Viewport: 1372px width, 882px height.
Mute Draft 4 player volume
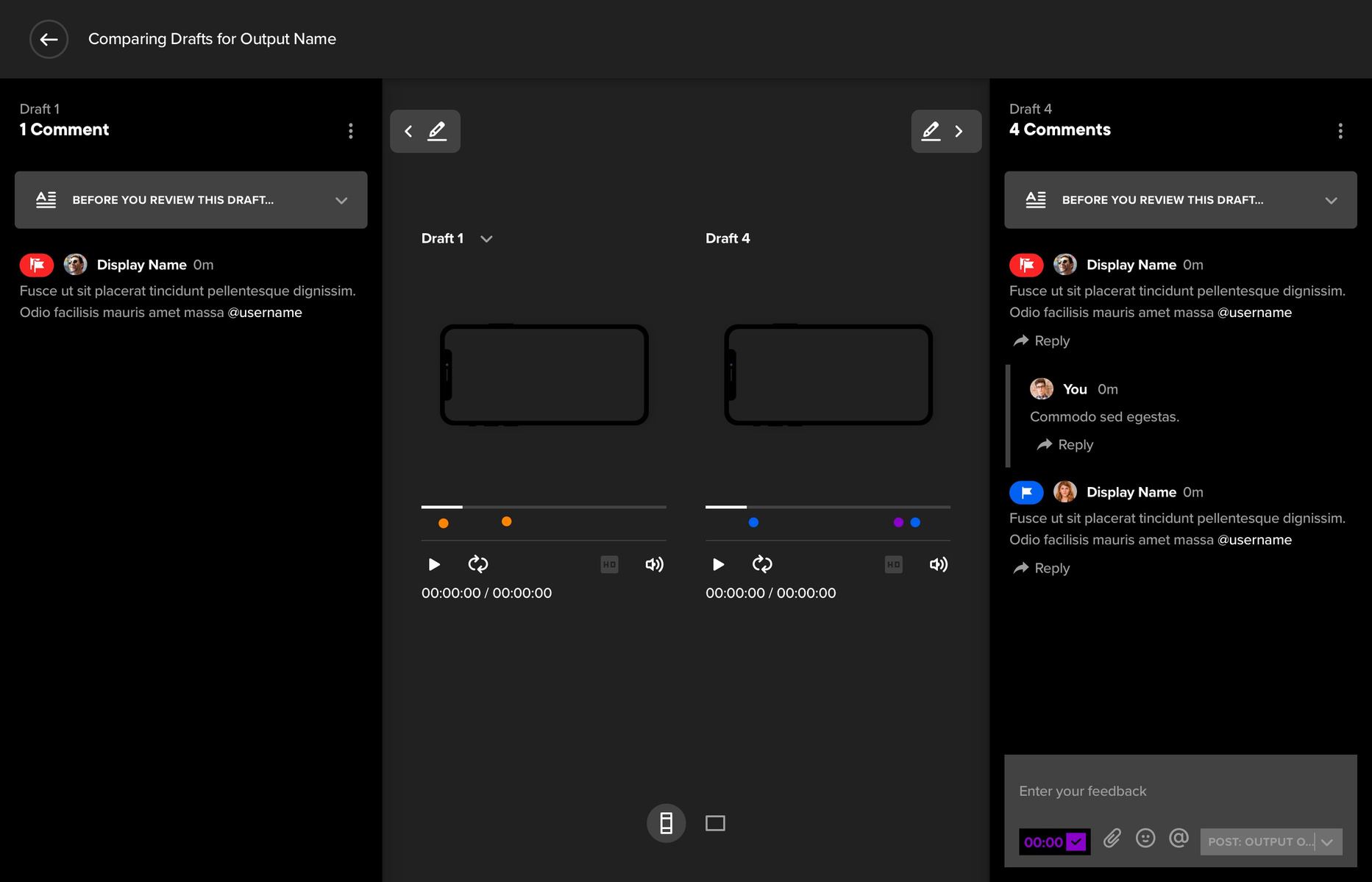tap(939, 564)
